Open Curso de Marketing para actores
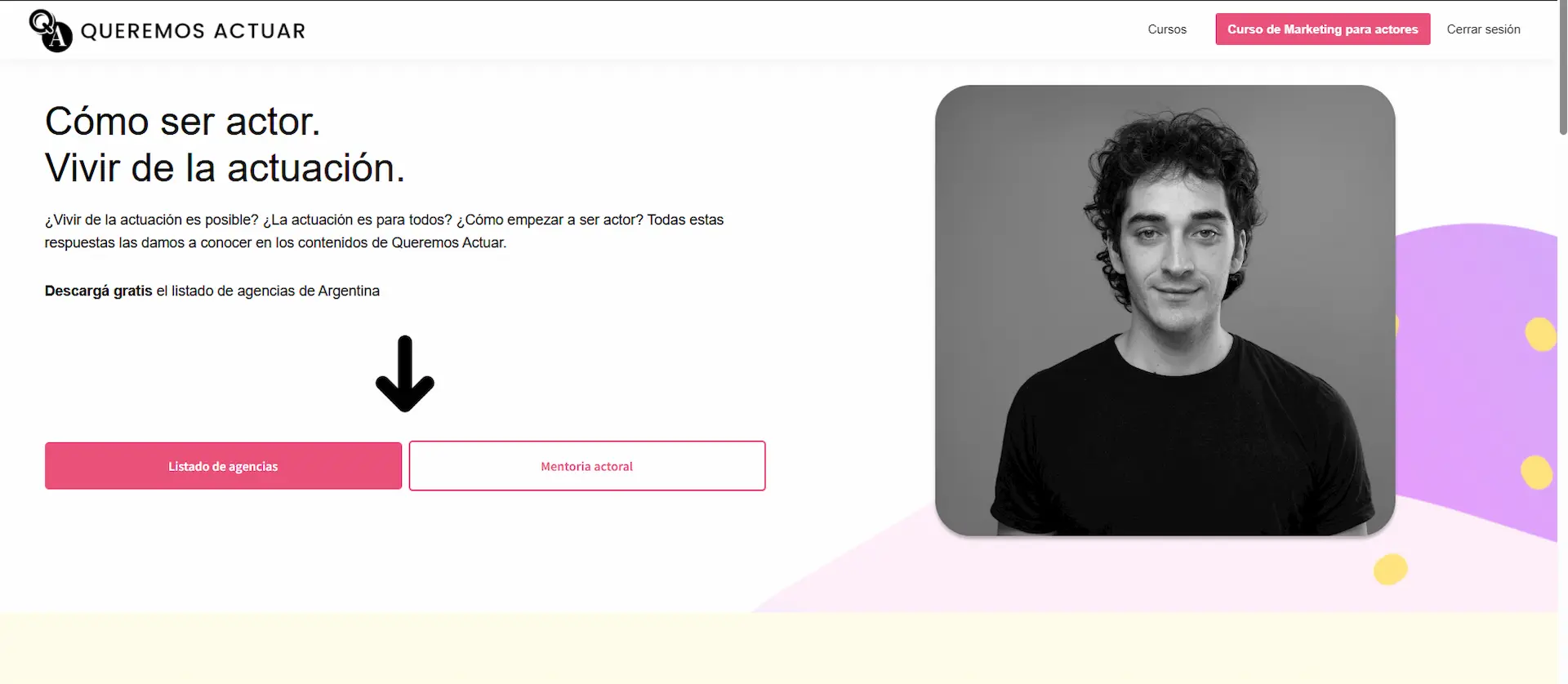This screenshot has width=1568, height=684. 1322,29
